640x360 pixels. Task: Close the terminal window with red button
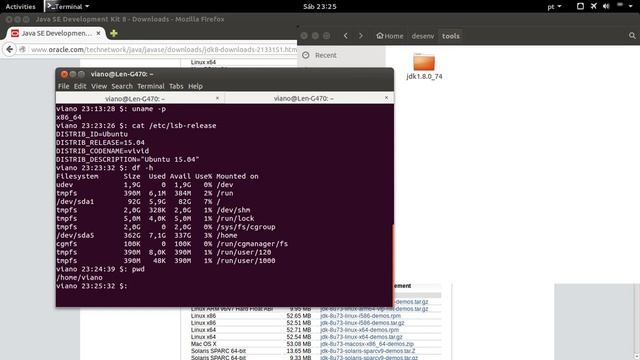[x=64, y=74]
